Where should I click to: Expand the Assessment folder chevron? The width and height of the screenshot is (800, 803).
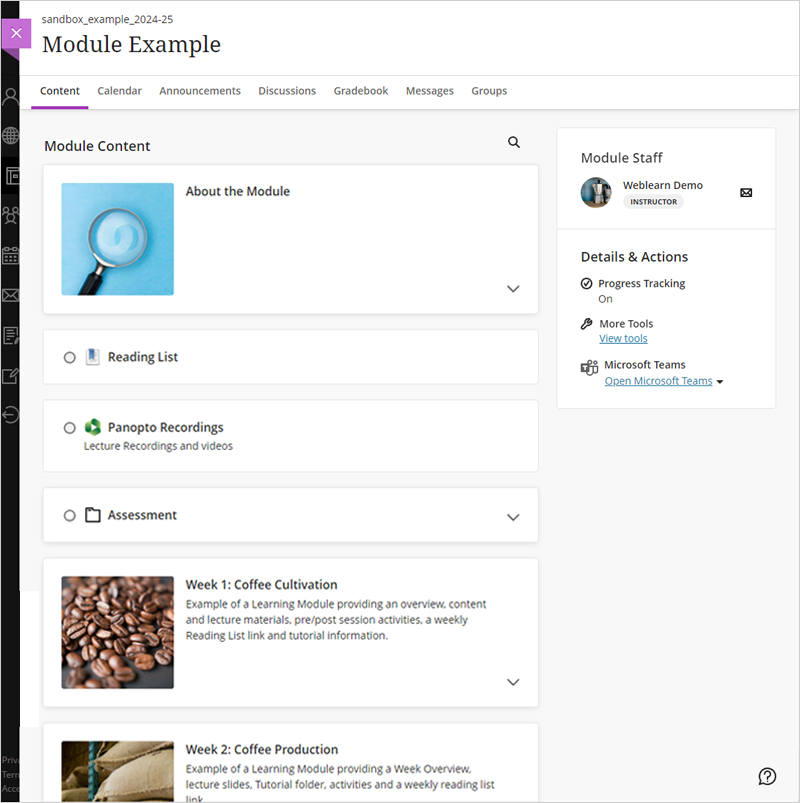pos(513,517)
